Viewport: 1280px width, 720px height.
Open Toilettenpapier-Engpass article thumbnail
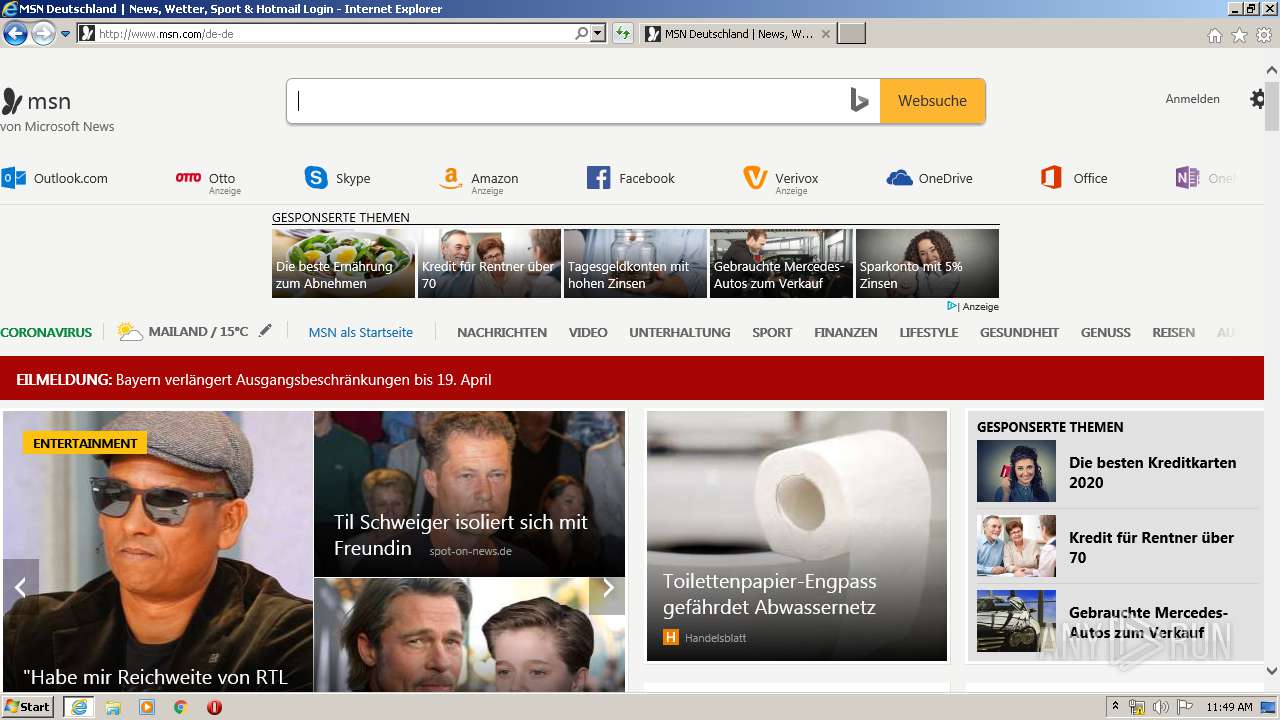[797, 536]
